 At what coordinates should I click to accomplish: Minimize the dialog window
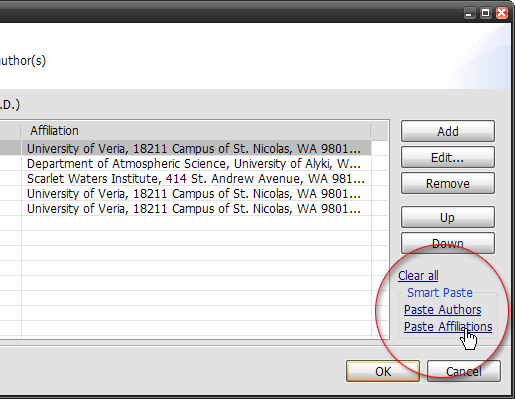[x=469, y=13]
